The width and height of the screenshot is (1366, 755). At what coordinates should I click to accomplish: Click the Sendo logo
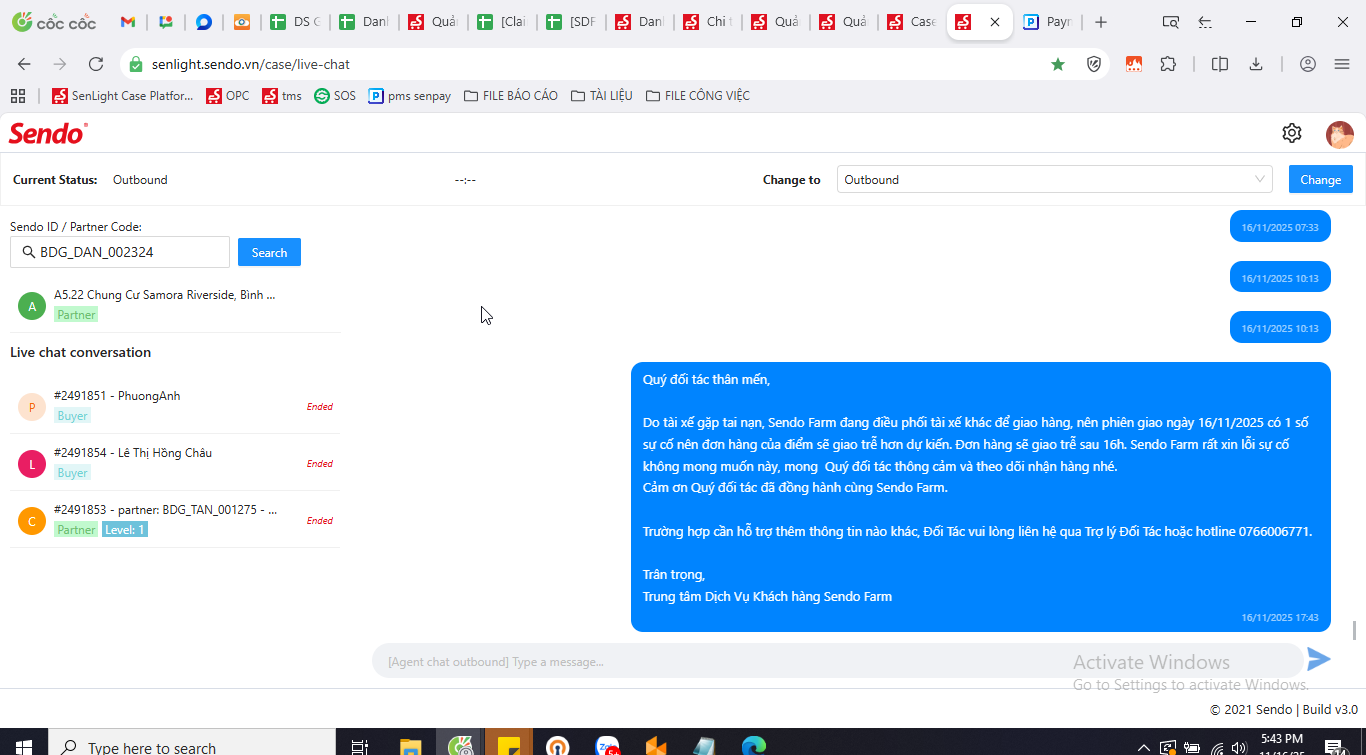[x=48, y=133]
